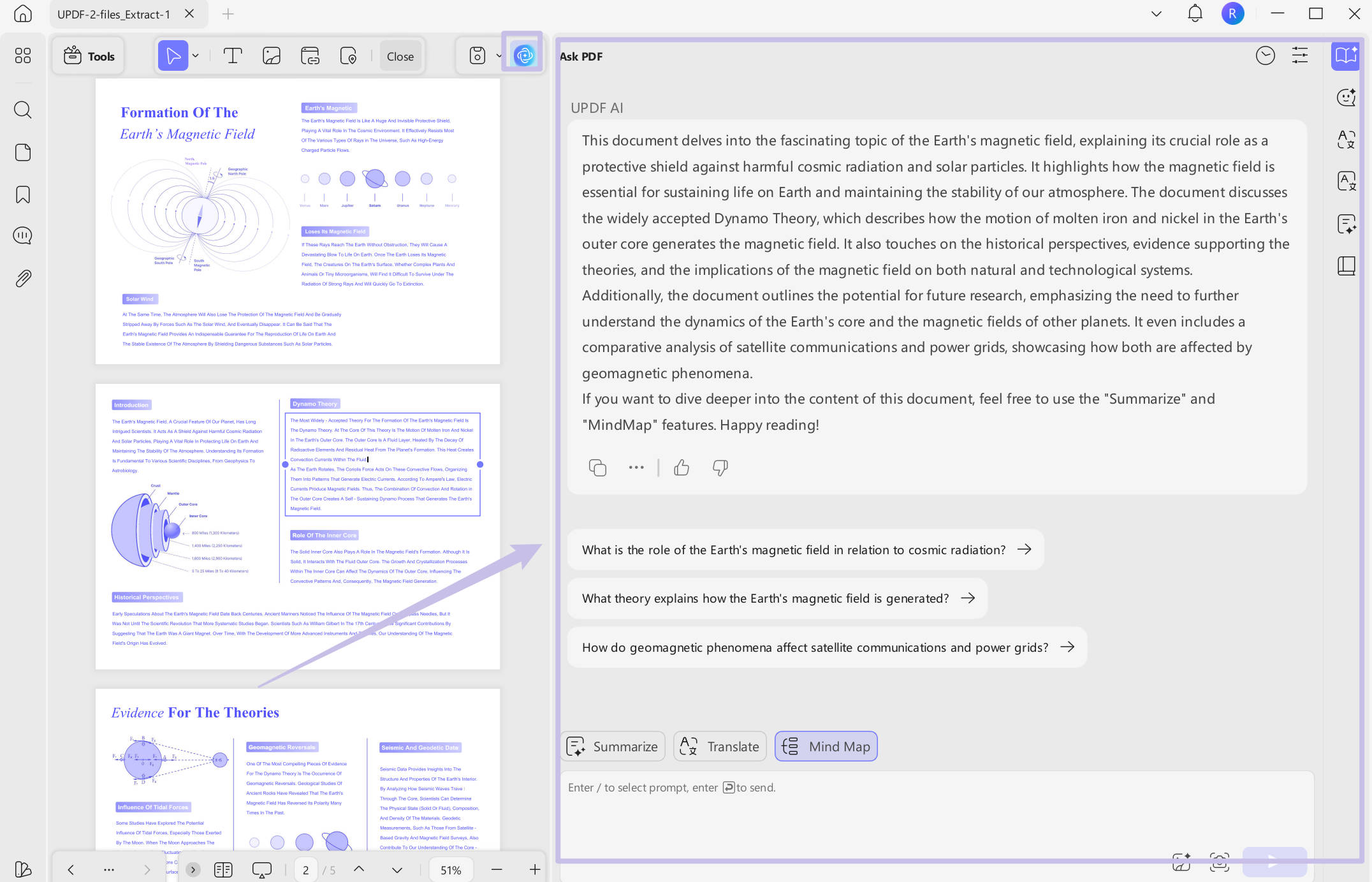Open the notifications bell
This screenshot has height=882, width=1372.
(1195, 13)
